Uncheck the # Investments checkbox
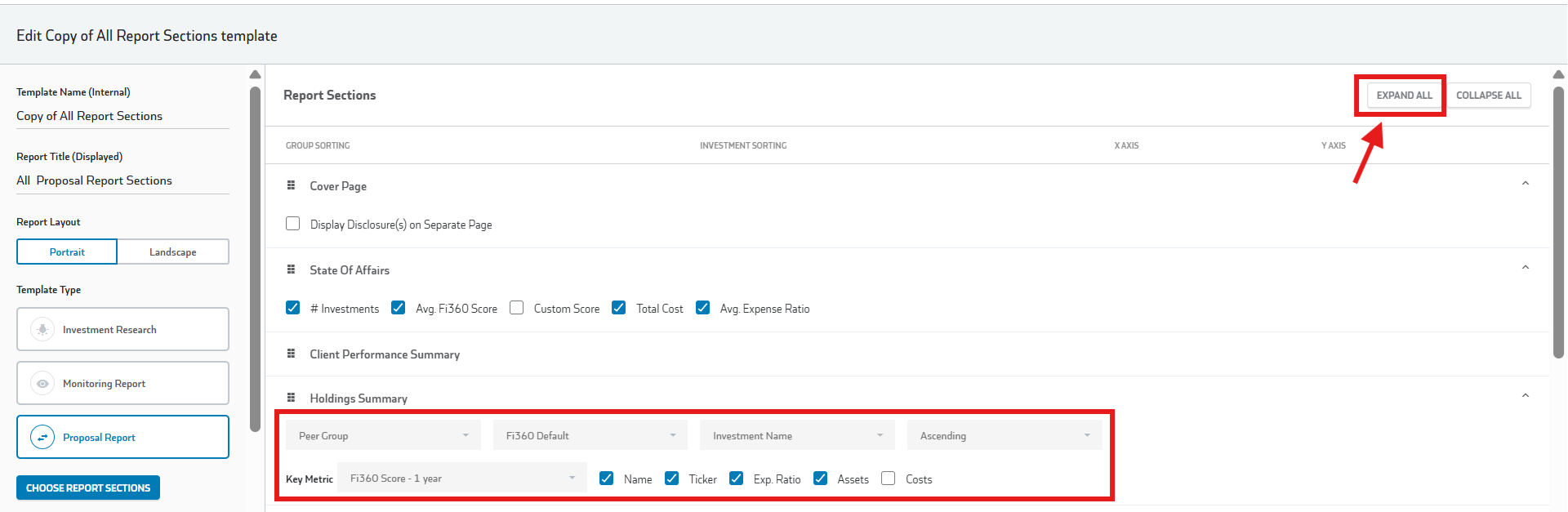 pos(293,308)
